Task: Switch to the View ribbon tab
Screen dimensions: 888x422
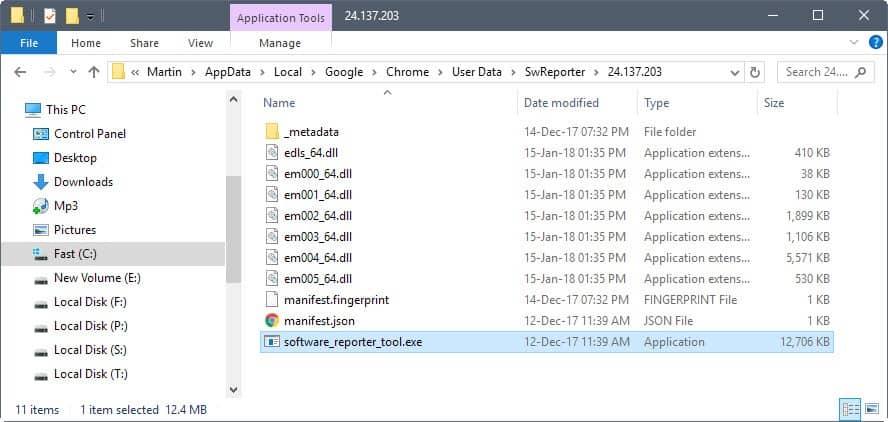Action: [x=200, y=42]
